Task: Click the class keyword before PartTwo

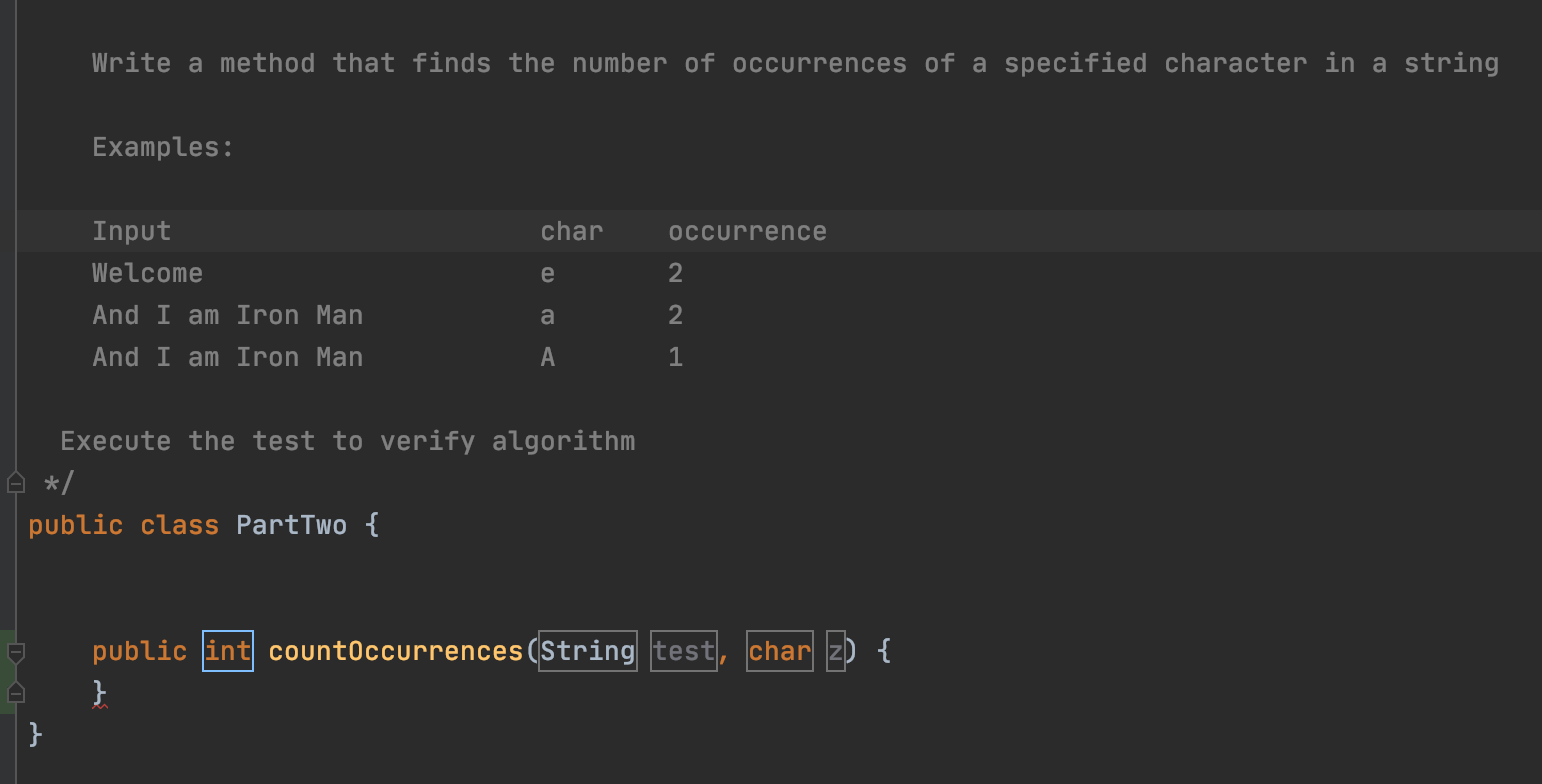Action: point(179,525)
